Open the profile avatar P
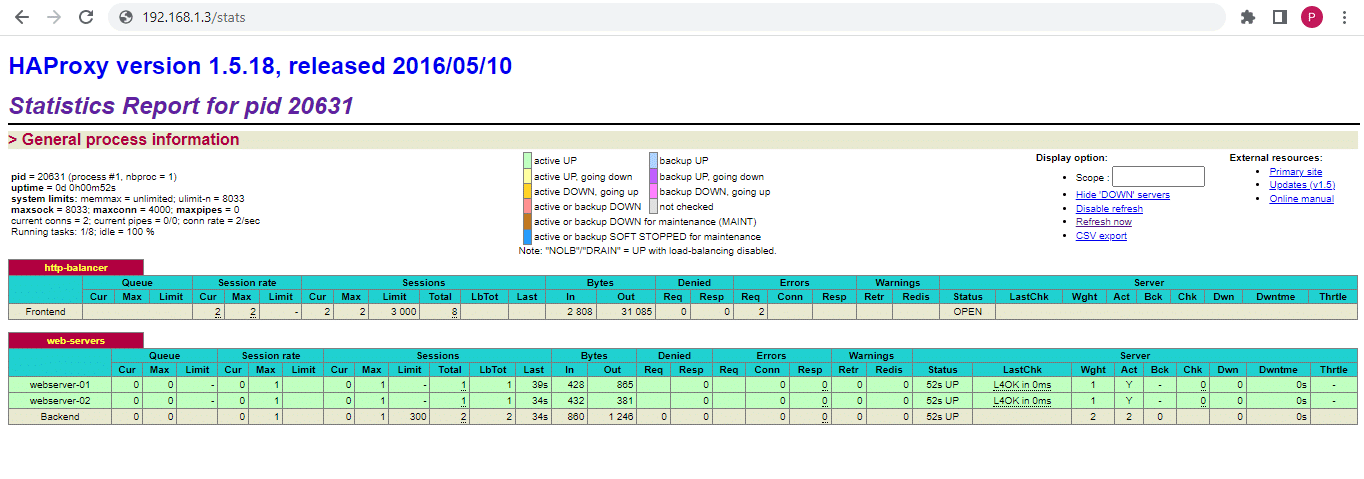This screenshot has height=479, width=1364. tap(1311, 17)
